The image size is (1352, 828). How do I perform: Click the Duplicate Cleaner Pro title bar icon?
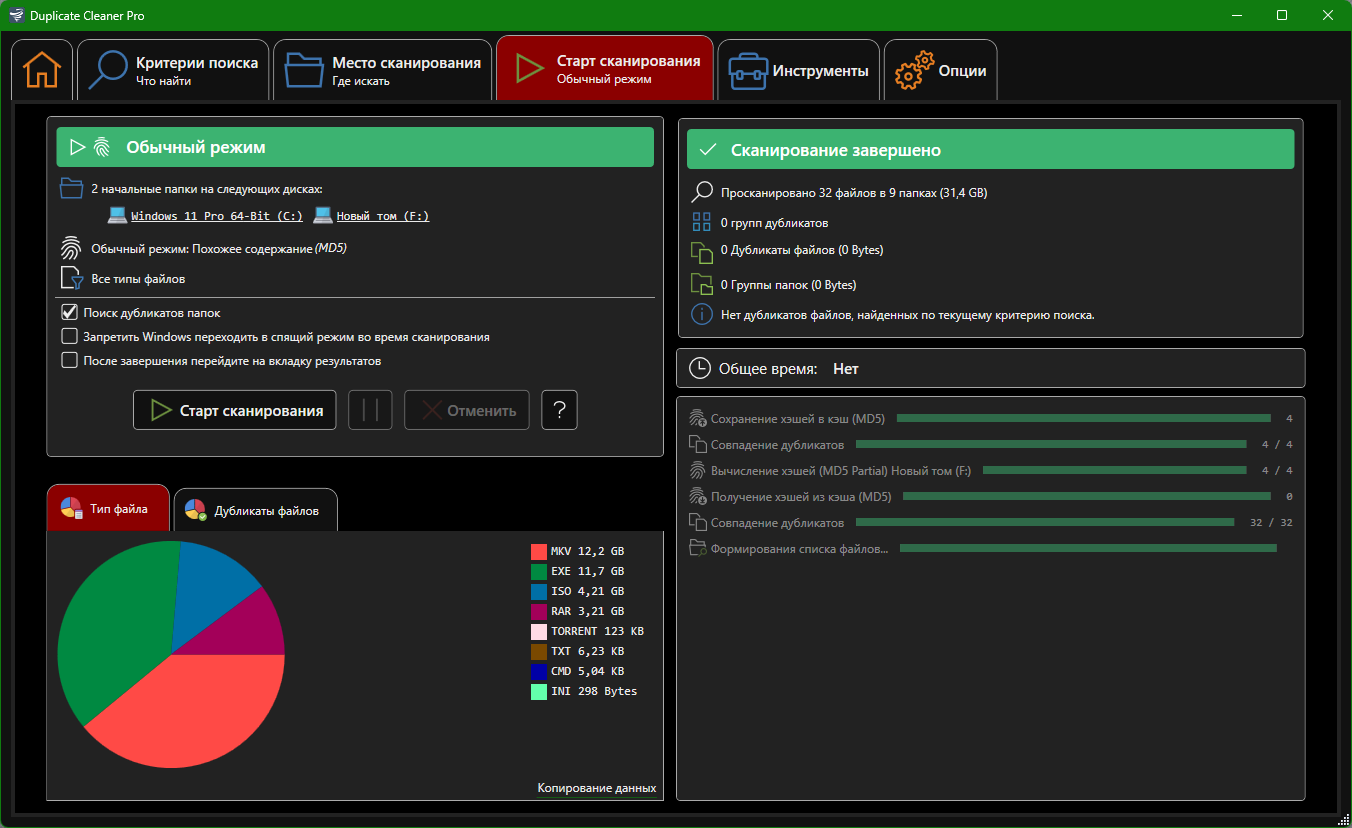click(16, 16)
